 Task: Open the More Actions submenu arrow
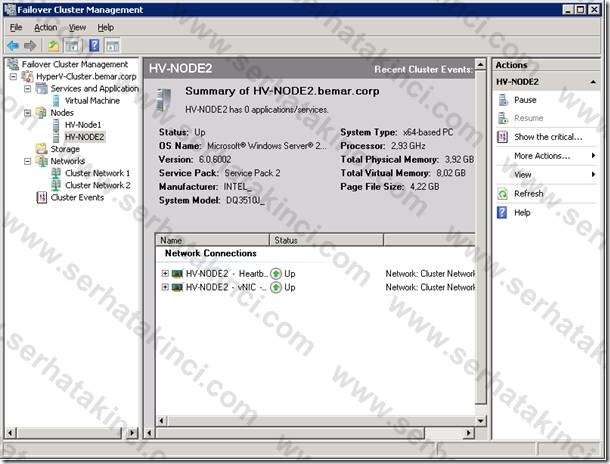[593, 156]
